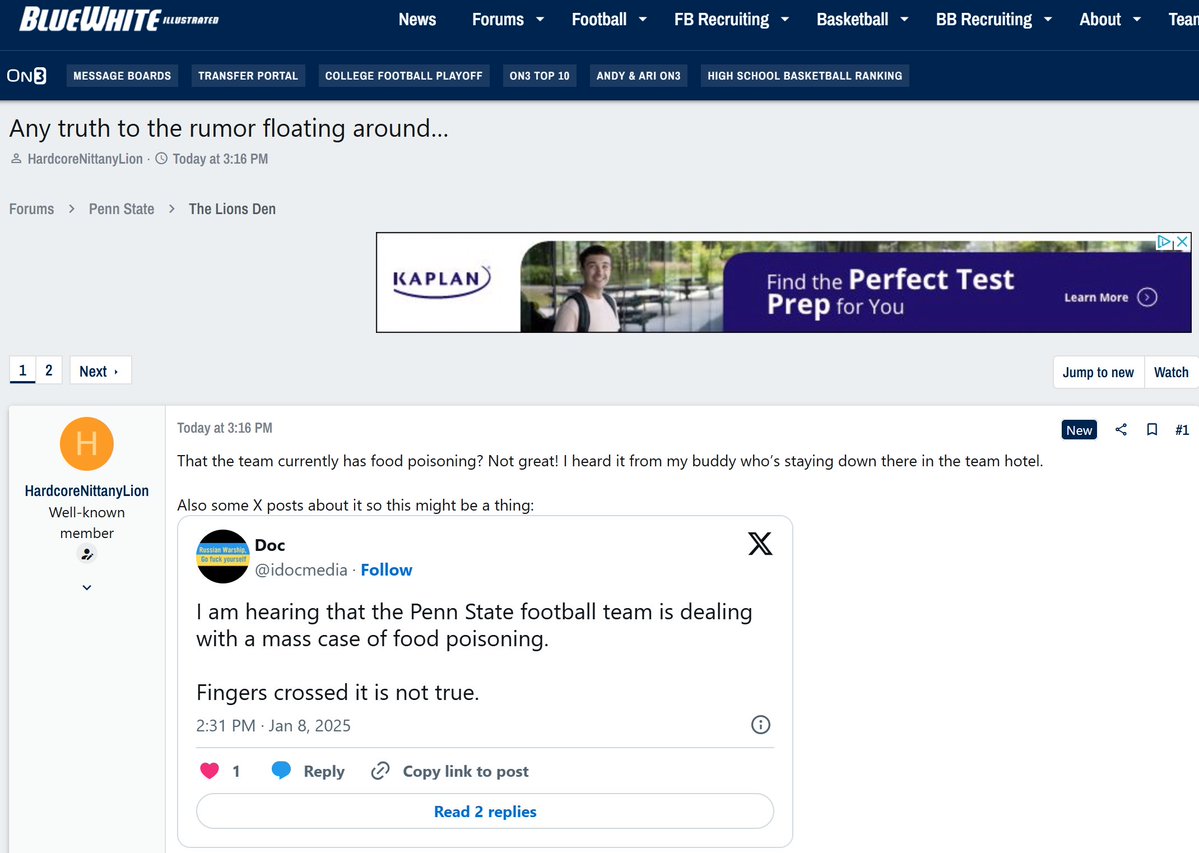Viewport: 1199px width, 853px height.
Task: Open the News menu item
Action: click(x=418, y=19)
